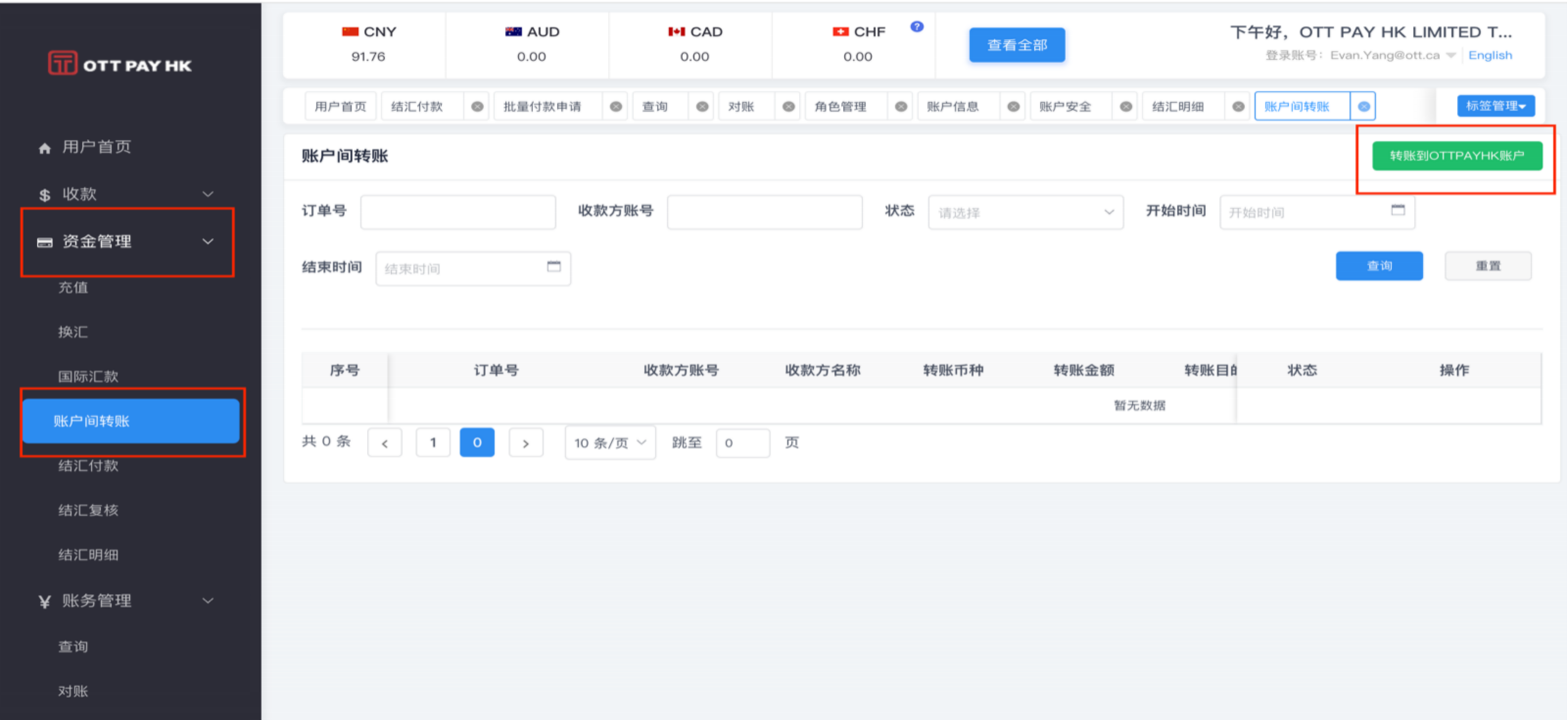The width and height of the screenshot is (1568, 720).
Task: Go to 用户首页 in the sidebar
Action: 97,147
